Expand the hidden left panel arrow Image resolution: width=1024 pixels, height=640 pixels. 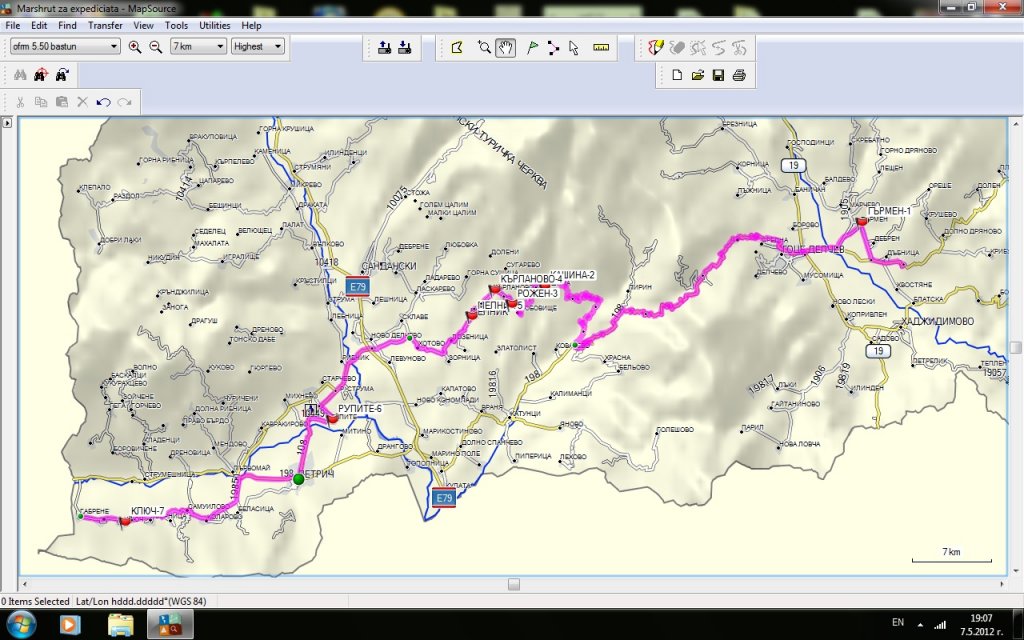pos(7,122)
